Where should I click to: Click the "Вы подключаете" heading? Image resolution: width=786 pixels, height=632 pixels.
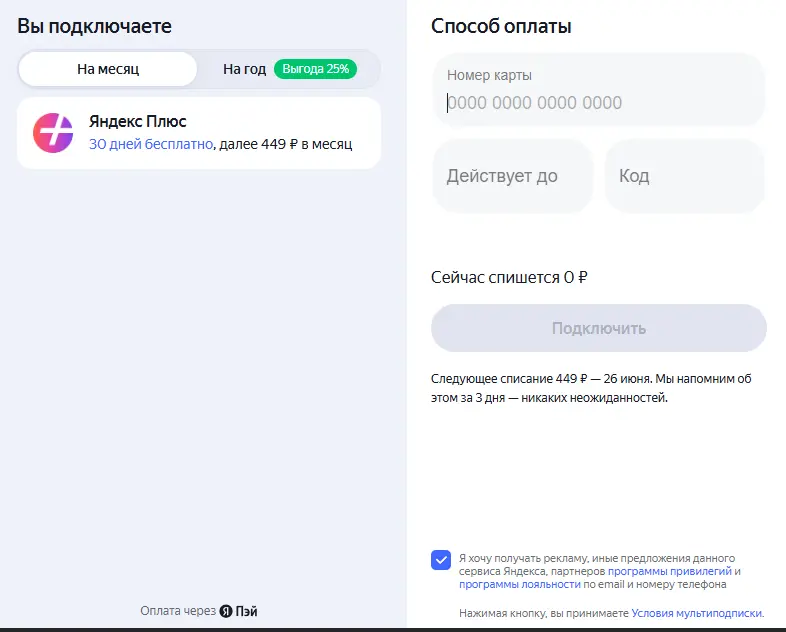tap(94, 26)
